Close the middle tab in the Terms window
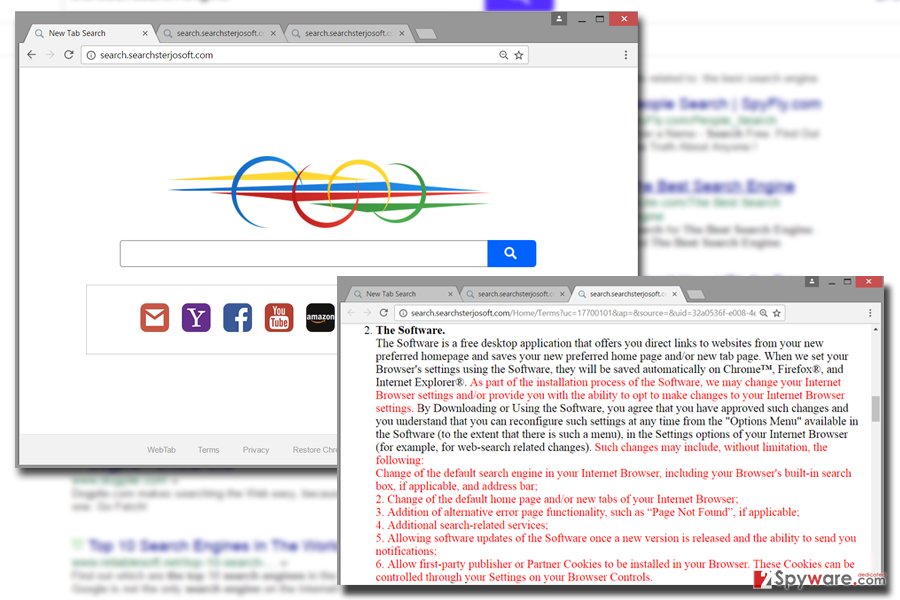Image resolution: width=900 pixels, height=600 pixels. [x=562, y=294]
